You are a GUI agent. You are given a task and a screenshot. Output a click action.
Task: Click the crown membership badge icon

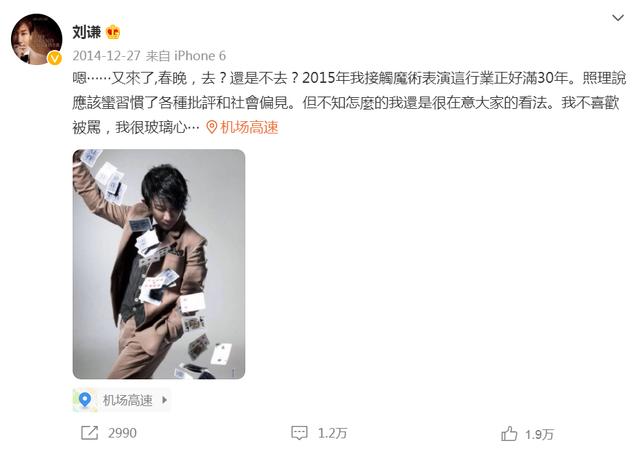point(113,32)
